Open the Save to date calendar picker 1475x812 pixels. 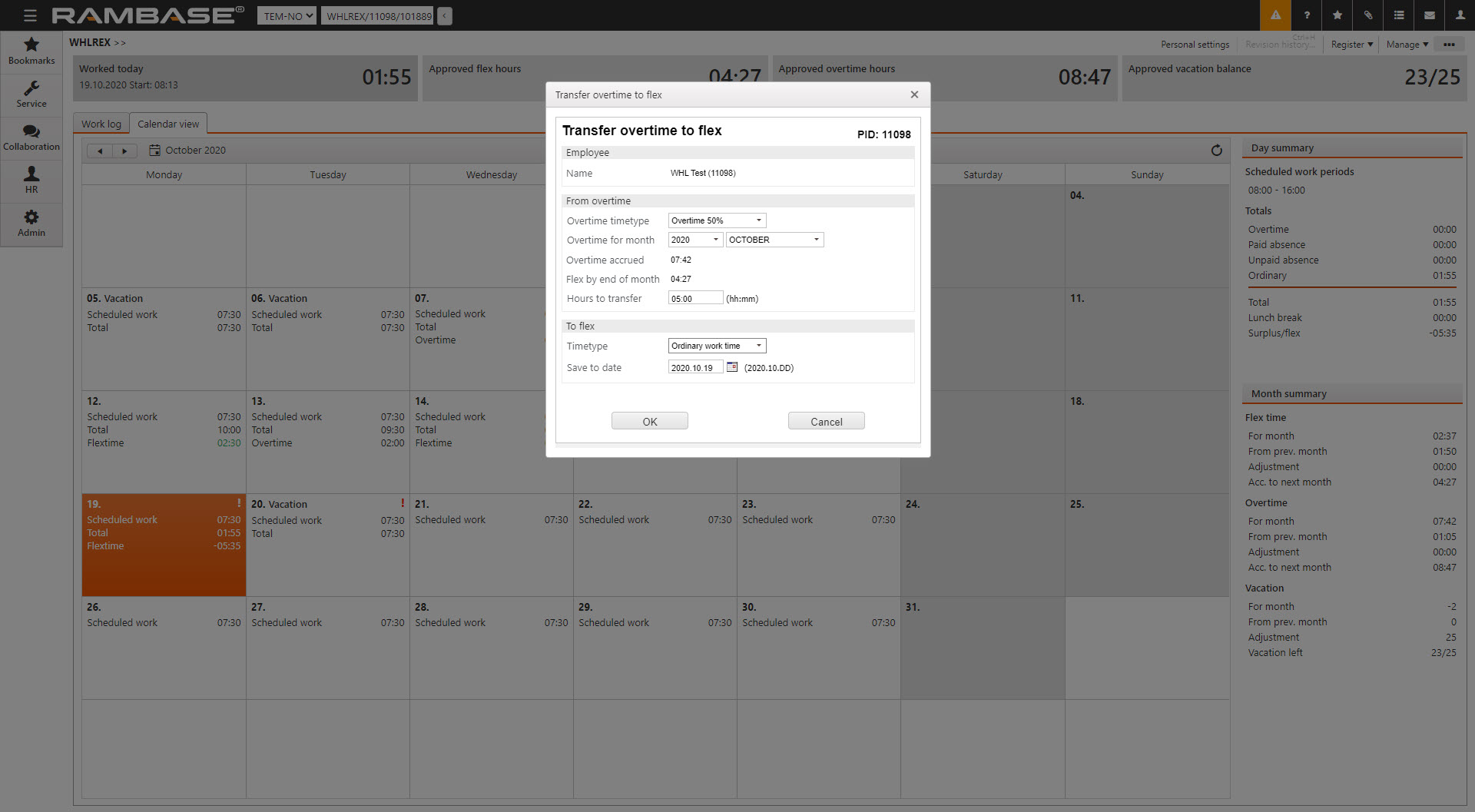click(732, 367)
